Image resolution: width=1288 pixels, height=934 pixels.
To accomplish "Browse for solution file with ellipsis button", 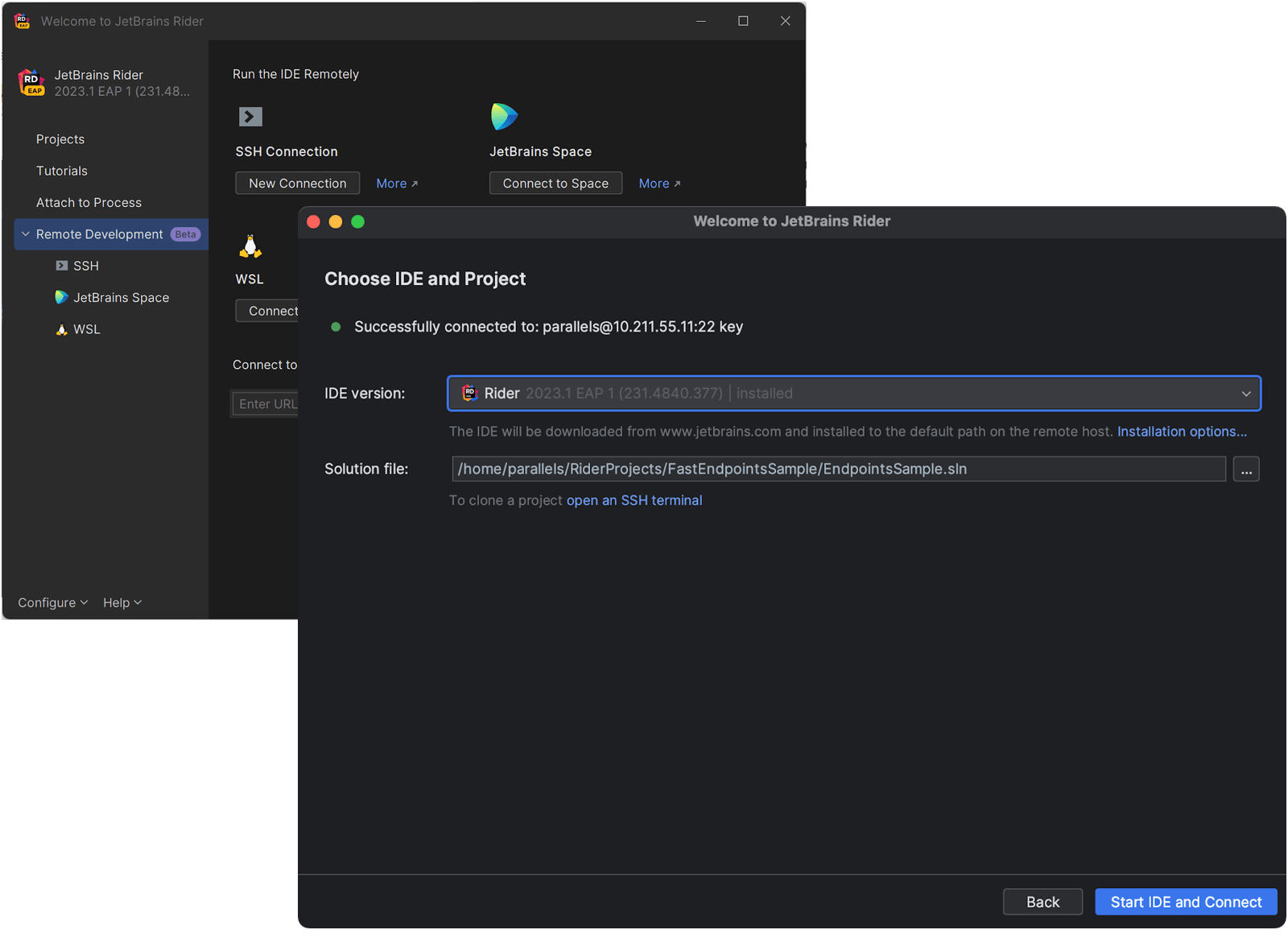I will pyautogui.click(x=1245, y=469).
